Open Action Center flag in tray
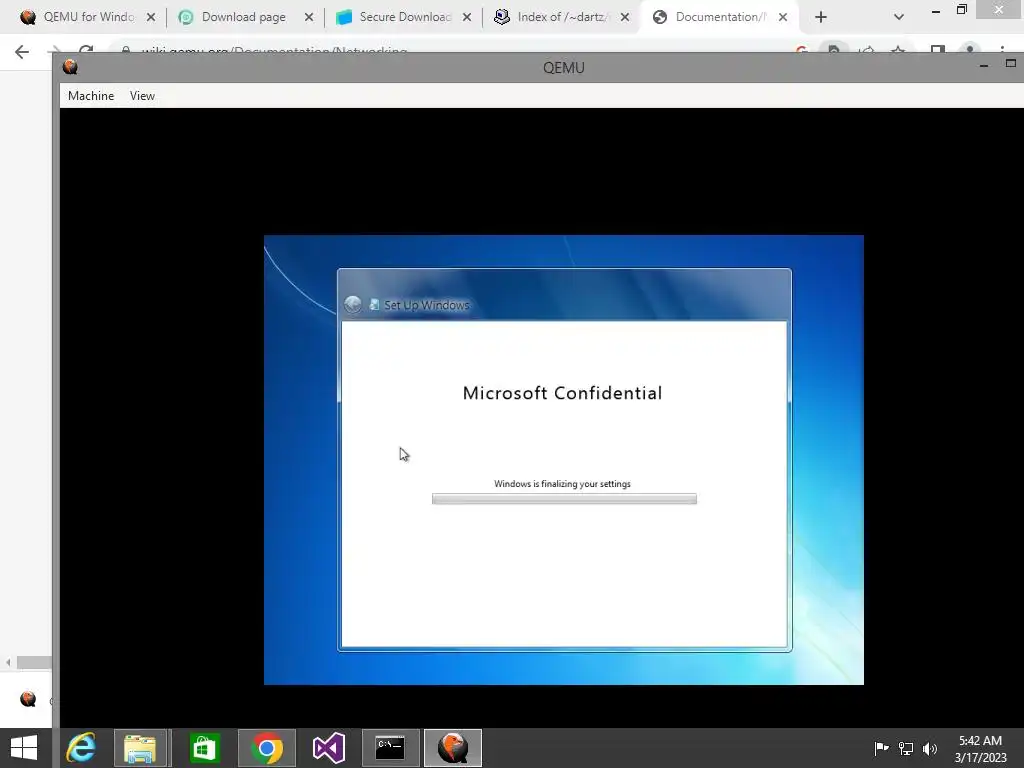 click(881, 748)
